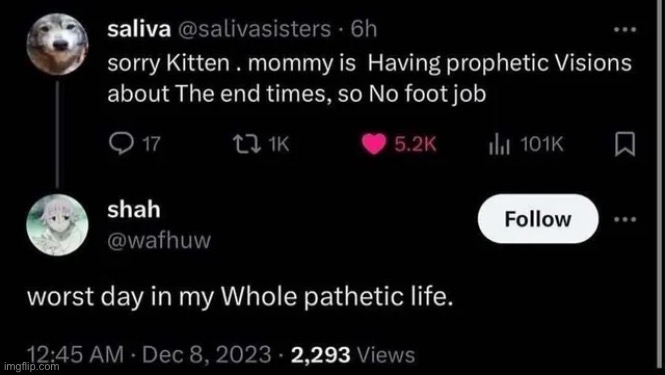
Task: Visit the @wafhuw profile handle
Action: click(159, 241)
